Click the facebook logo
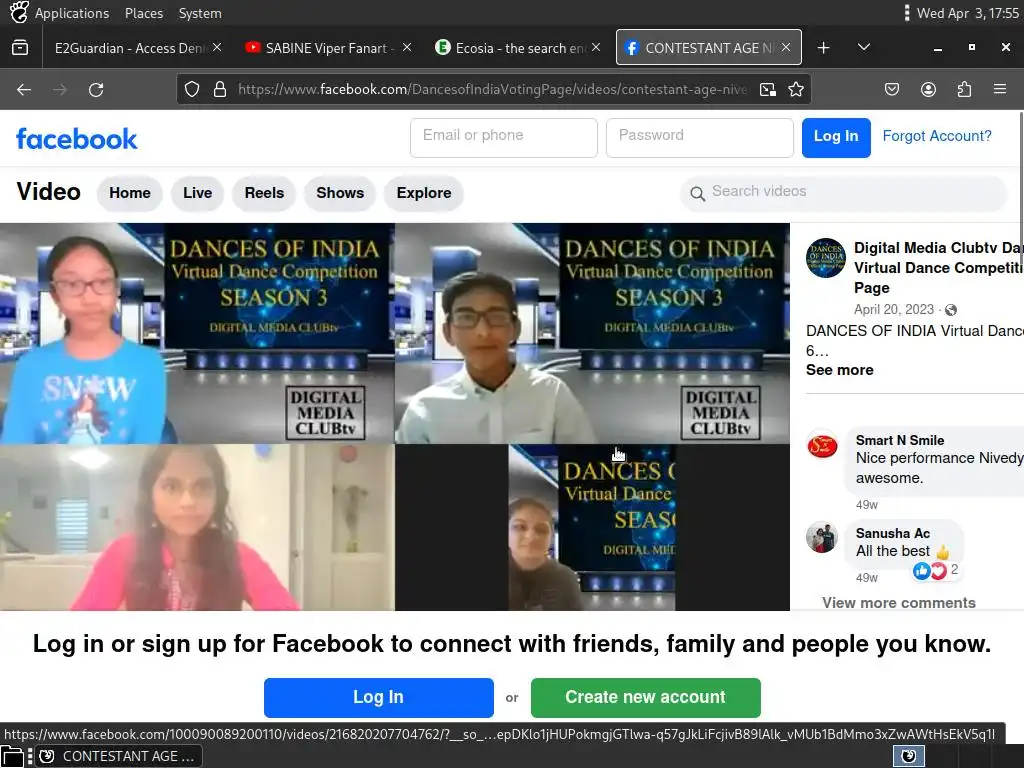 coord(76,138)
